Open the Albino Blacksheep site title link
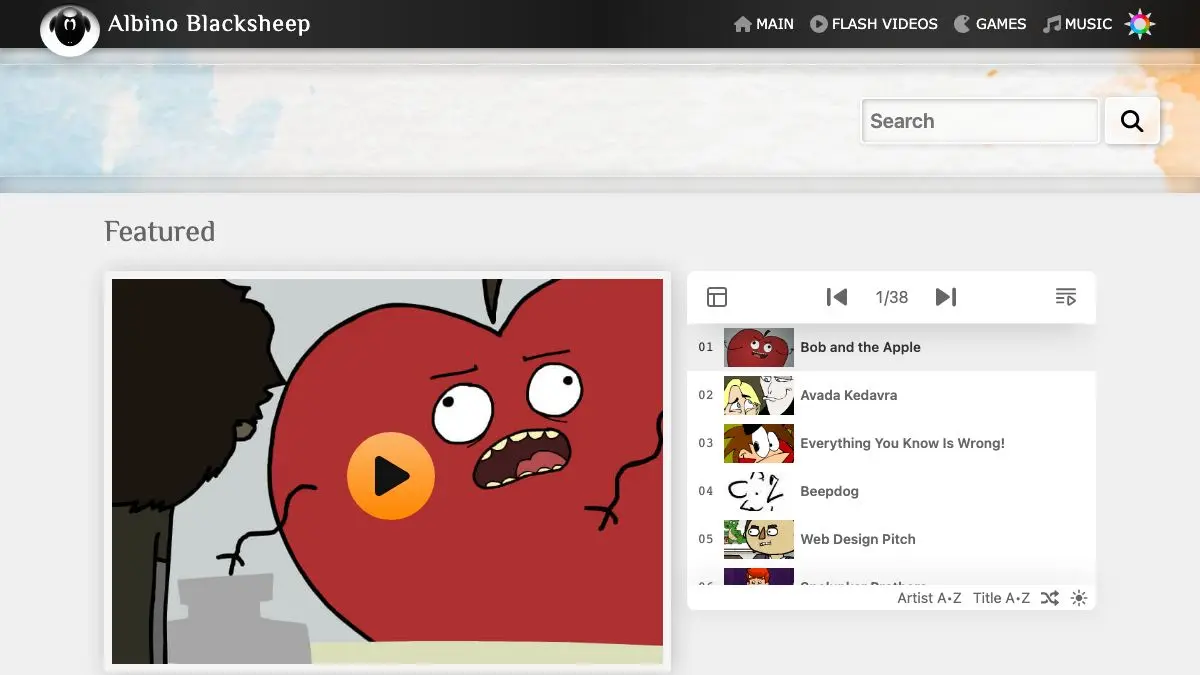This screenshot has width=1200, height=675. coord(209,24)
